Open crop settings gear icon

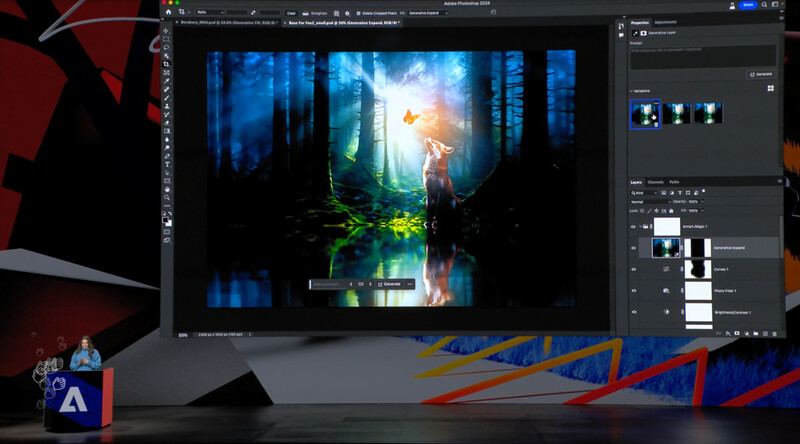point(347,13)
